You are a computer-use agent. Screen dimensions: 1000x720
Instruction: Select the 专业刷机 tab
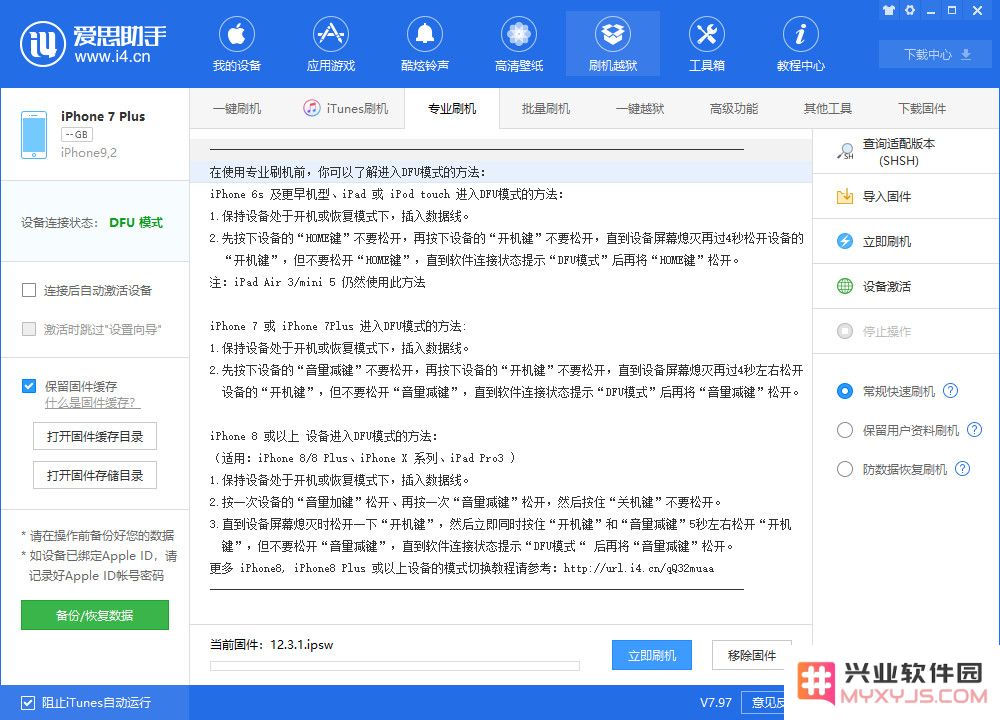[452, 109]
